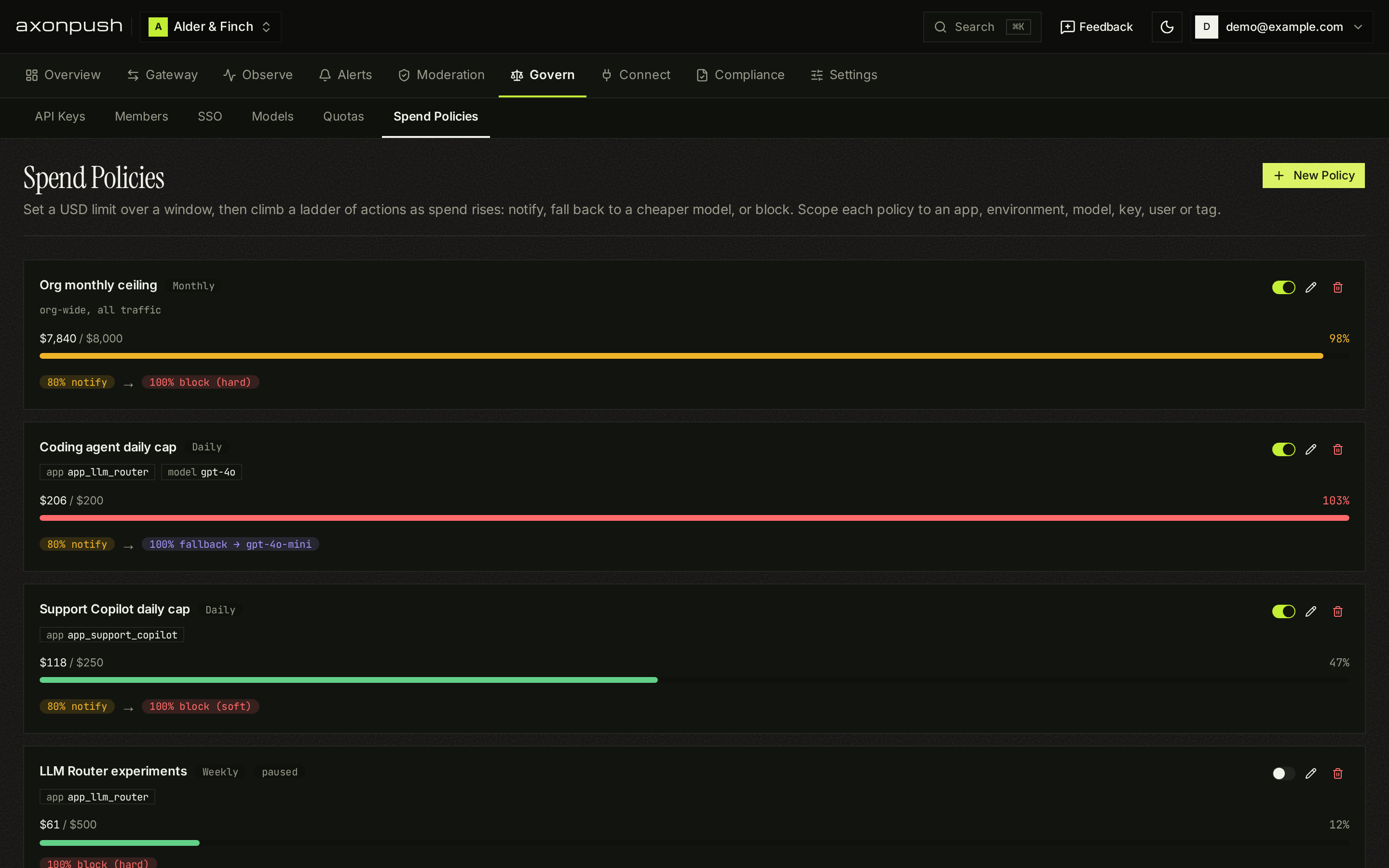Viewport: 1389px width, 868px height.
Task: Click the Org monthly ceiling spend progress bar
Action: [x=694, y=356]
